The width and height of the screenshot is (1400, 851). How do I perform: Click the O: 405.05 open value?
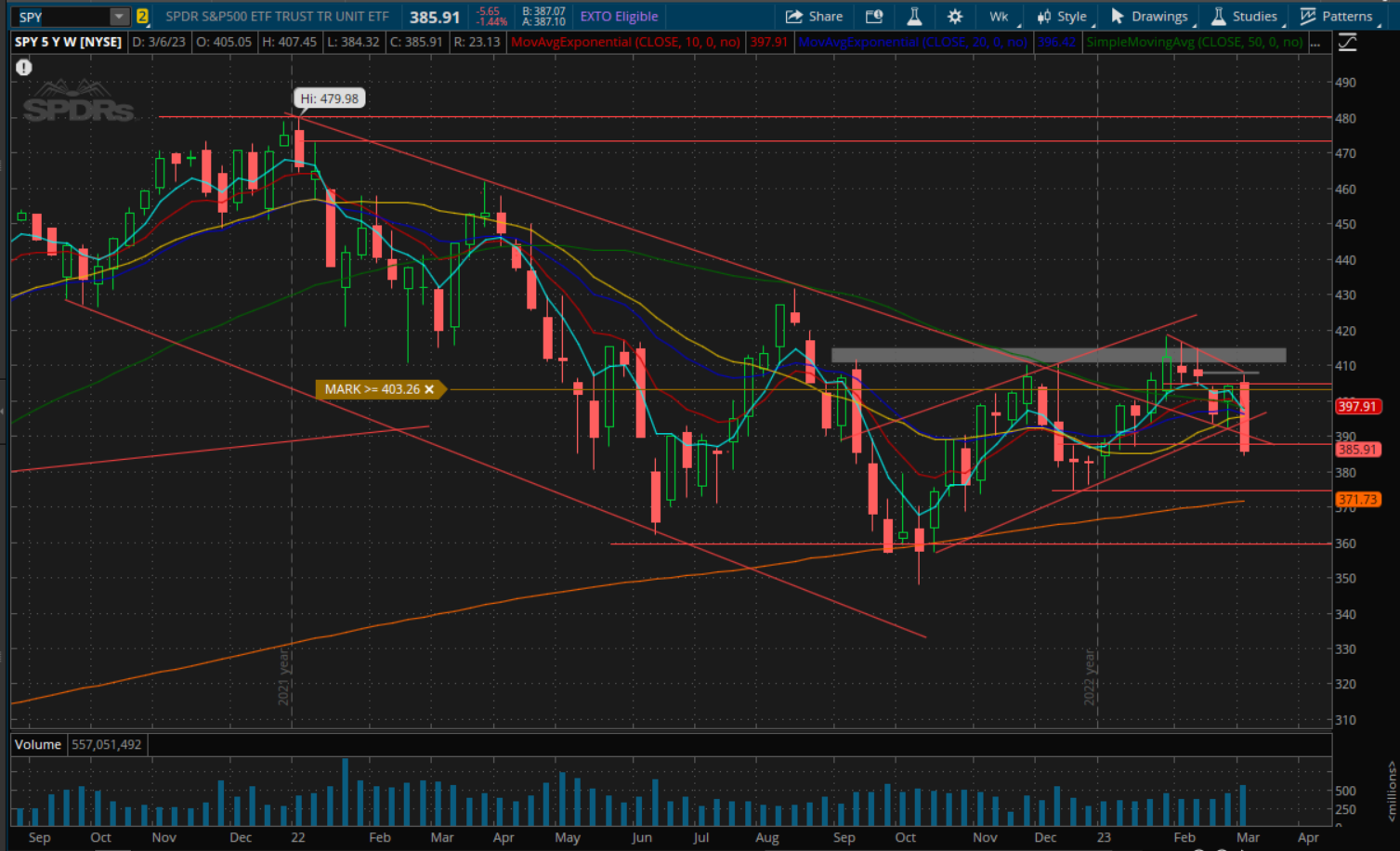[224, 42]
